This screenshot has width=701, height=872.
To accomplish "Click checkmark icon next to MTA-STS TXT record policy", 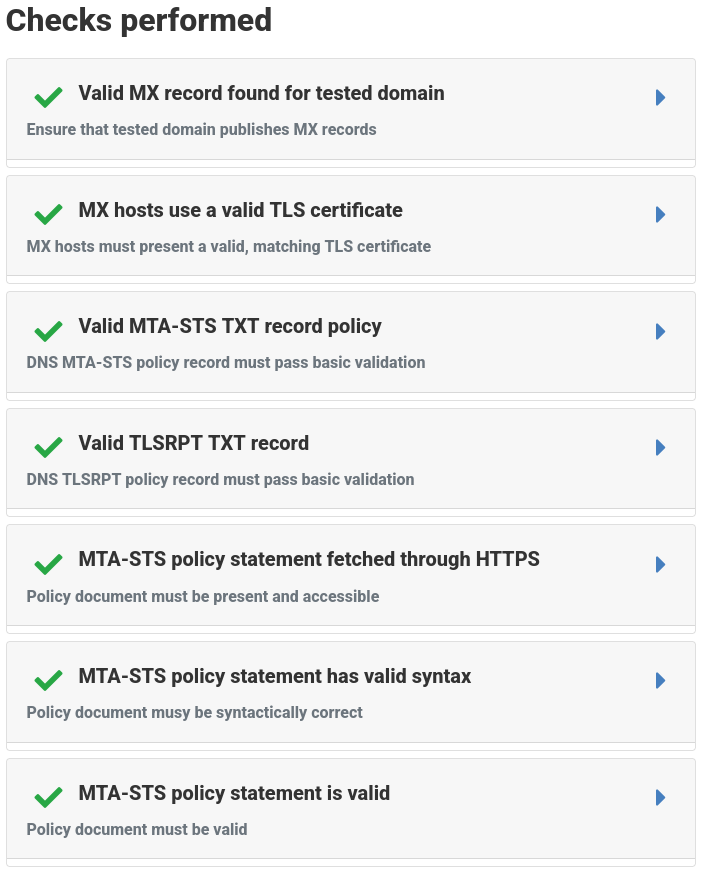I will click(x=48, y=331).
